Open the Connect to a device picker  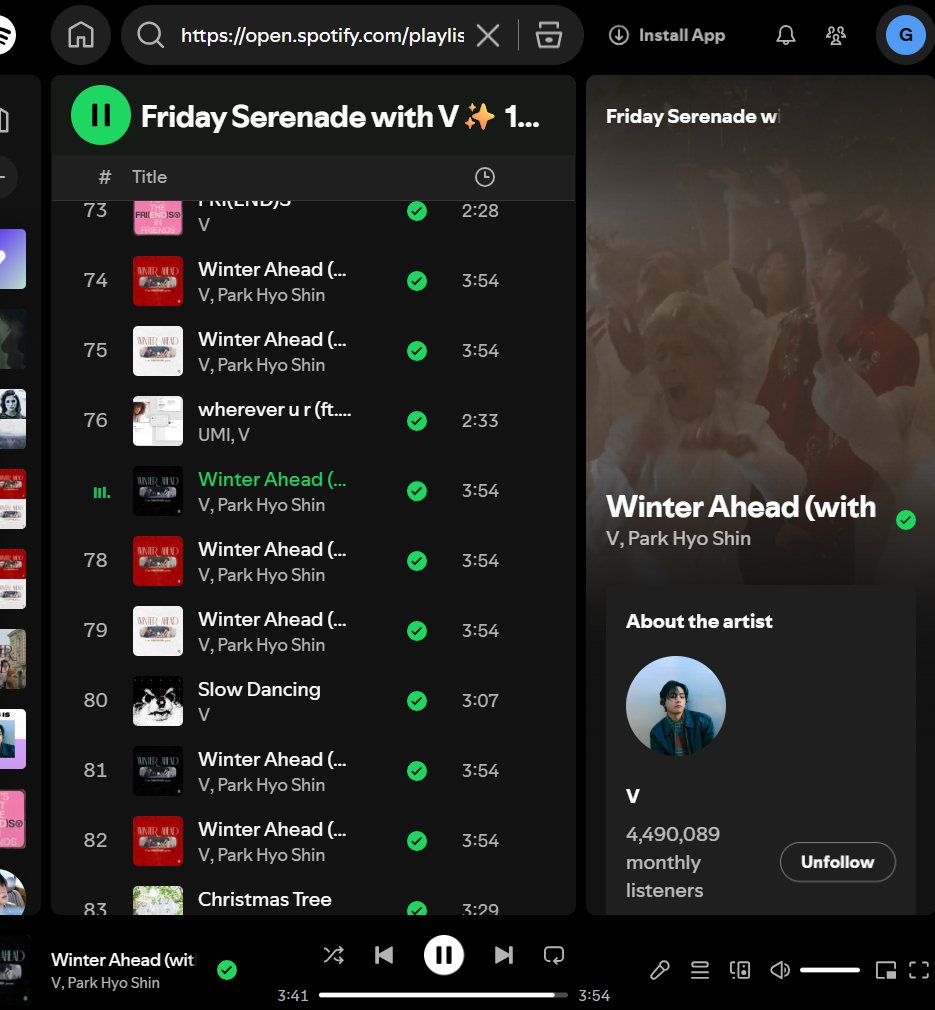coord(740,969)
